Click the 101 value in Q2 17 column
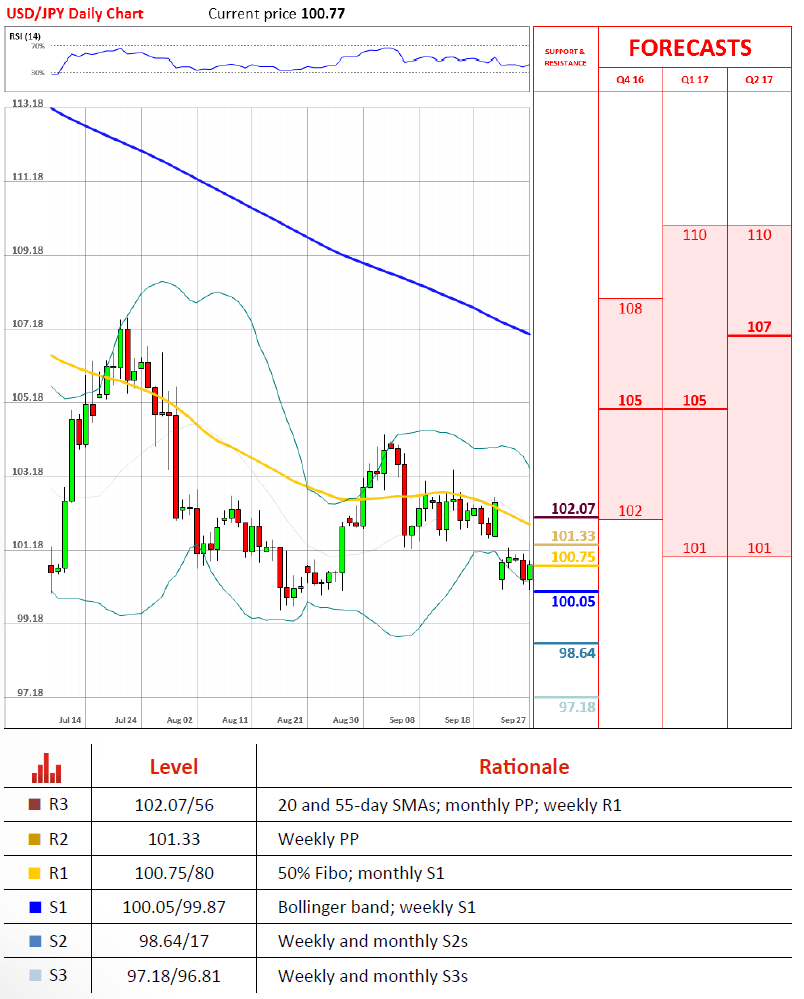This screenshot has width=804, height=999. click(759, 549)
